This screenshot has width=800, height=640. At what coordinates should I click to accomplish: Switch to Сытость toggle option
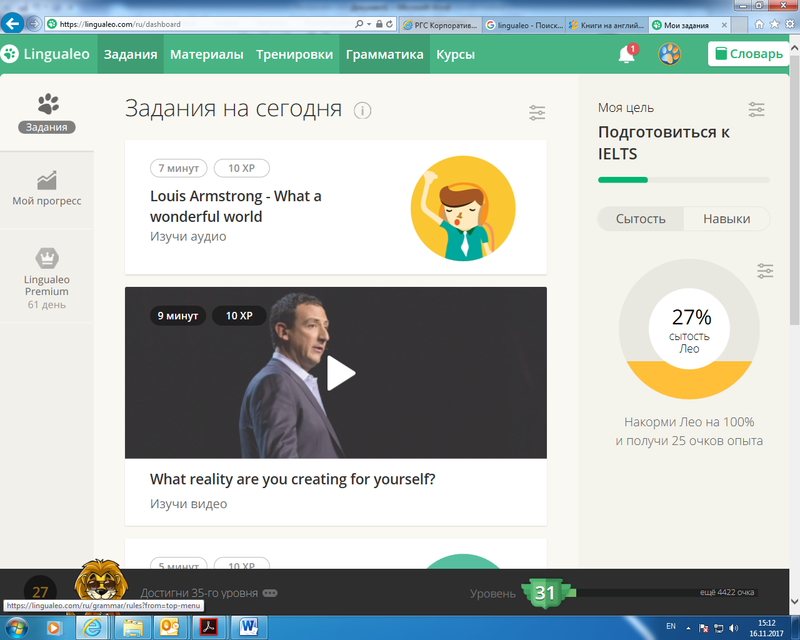(x=640, y=219)
